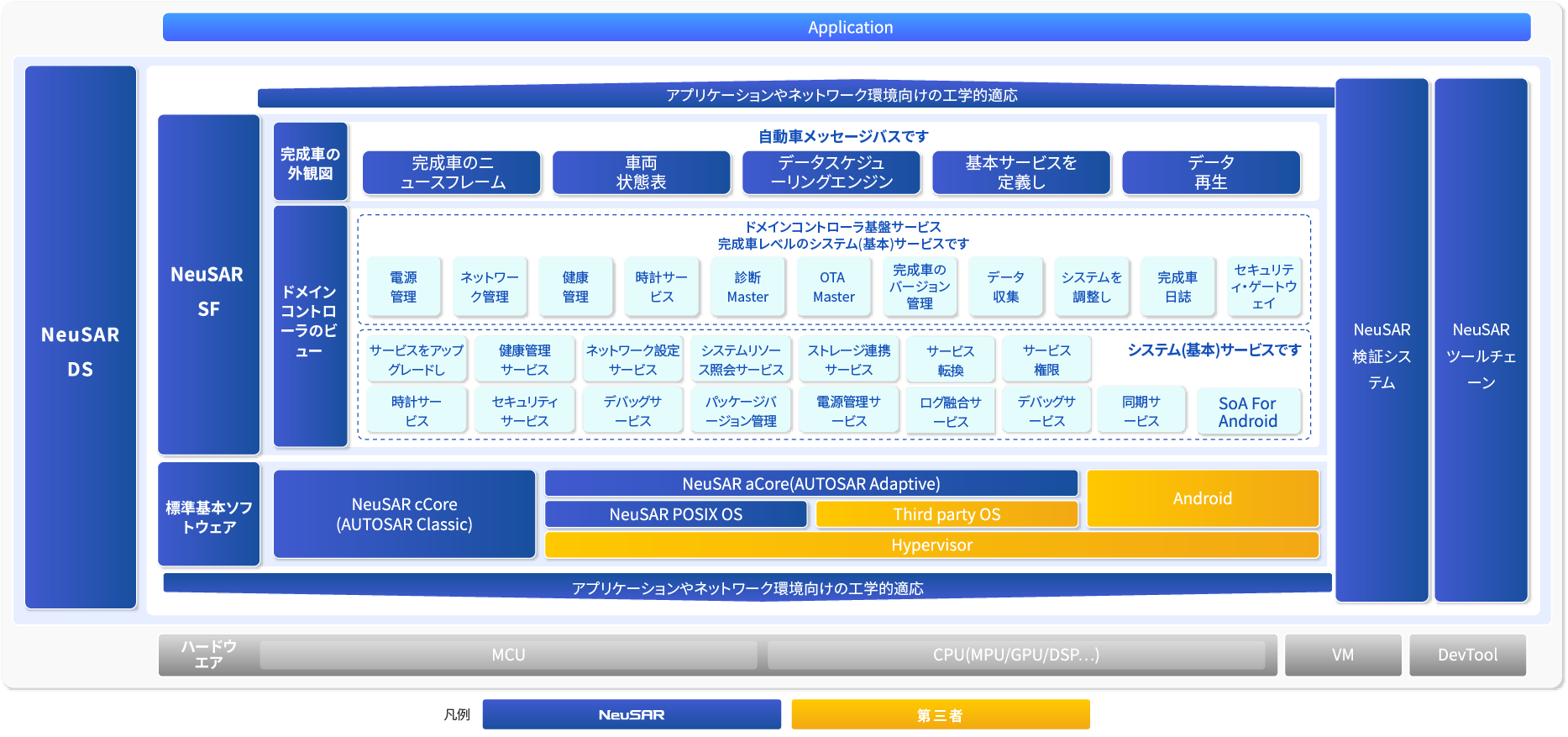This screenshot has width=1568, height=737.
Task: Click the セキュリティ・ゲートウェイ tile
Action: (x=1263, y=287)
